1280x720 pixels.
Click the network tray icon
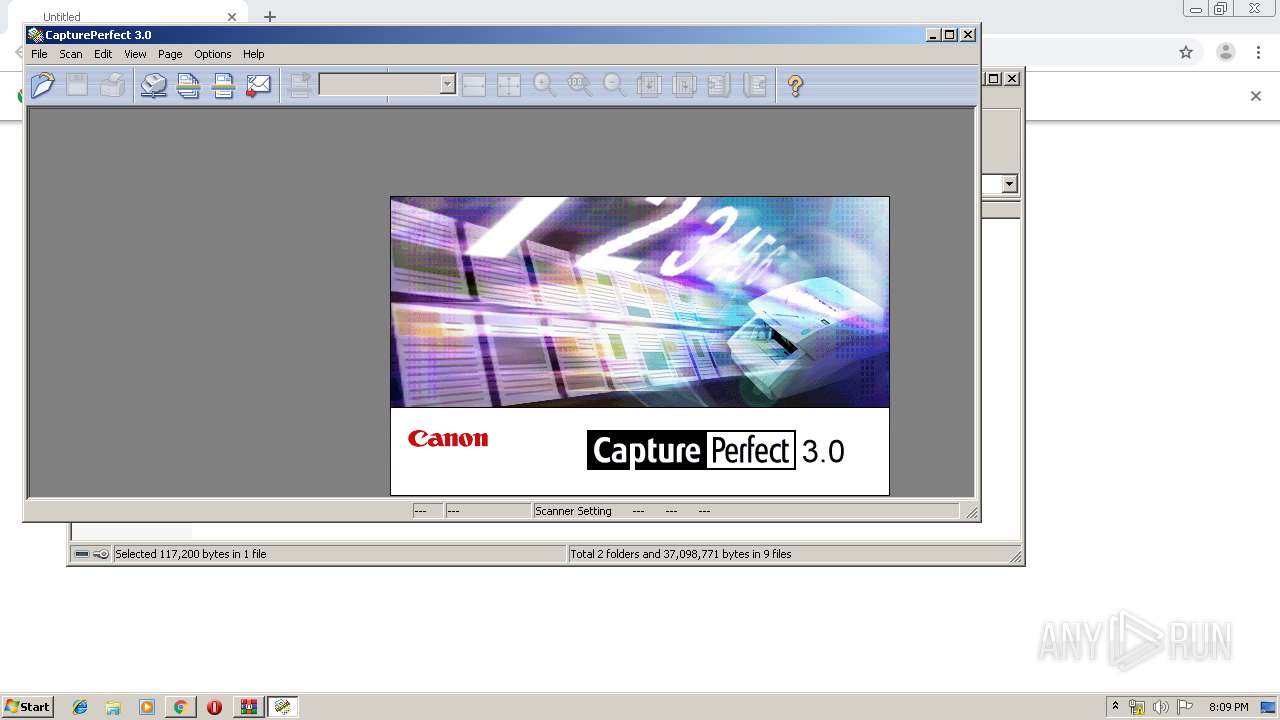pos(1137,707)
